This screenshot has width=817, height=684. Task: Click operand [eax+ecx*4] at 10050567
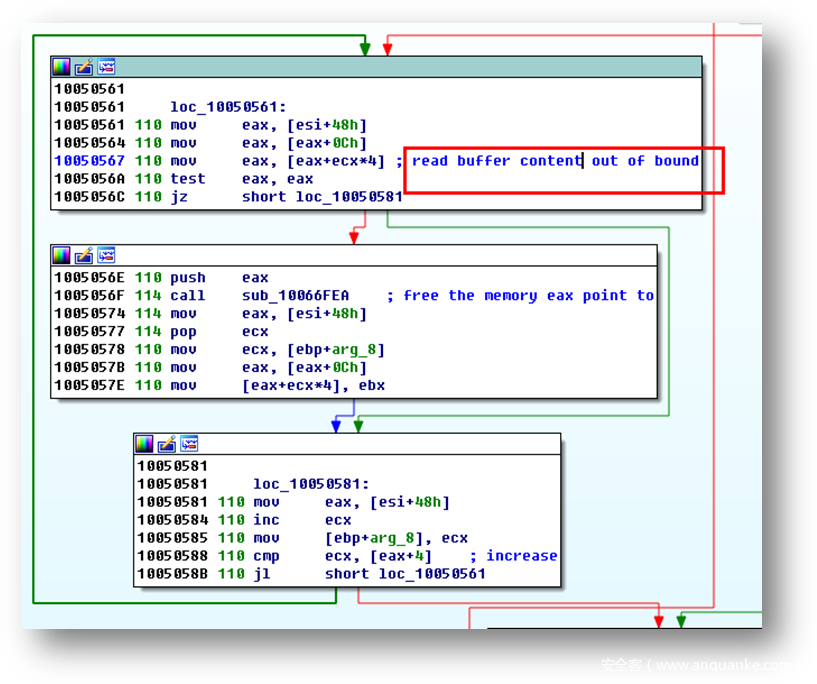(336, 161)
